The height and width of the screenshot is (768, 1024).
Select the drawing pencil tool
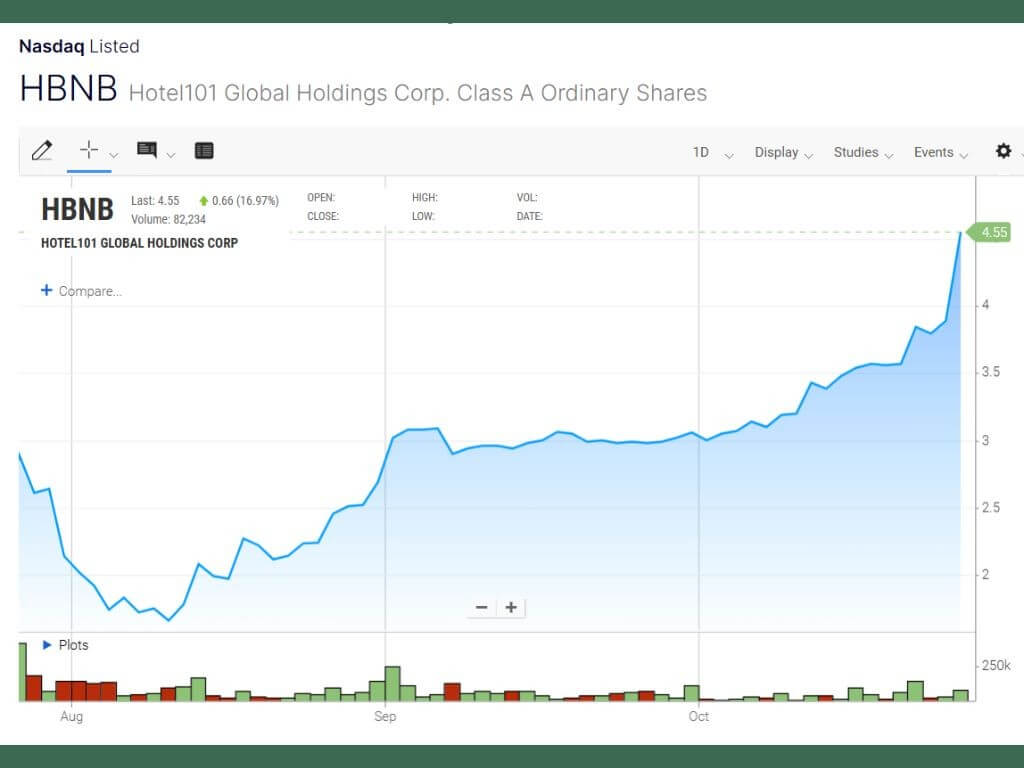(x=43, y=150)
